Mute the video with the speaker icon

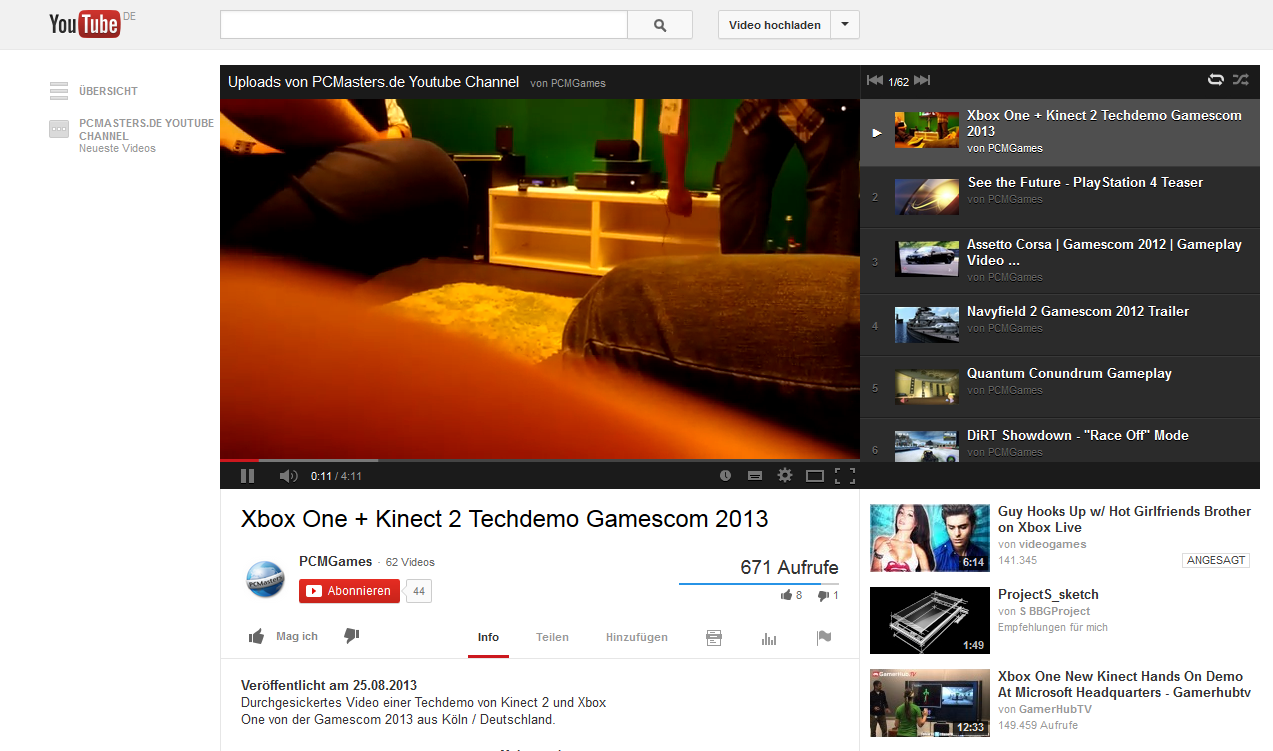click(288, 476)
